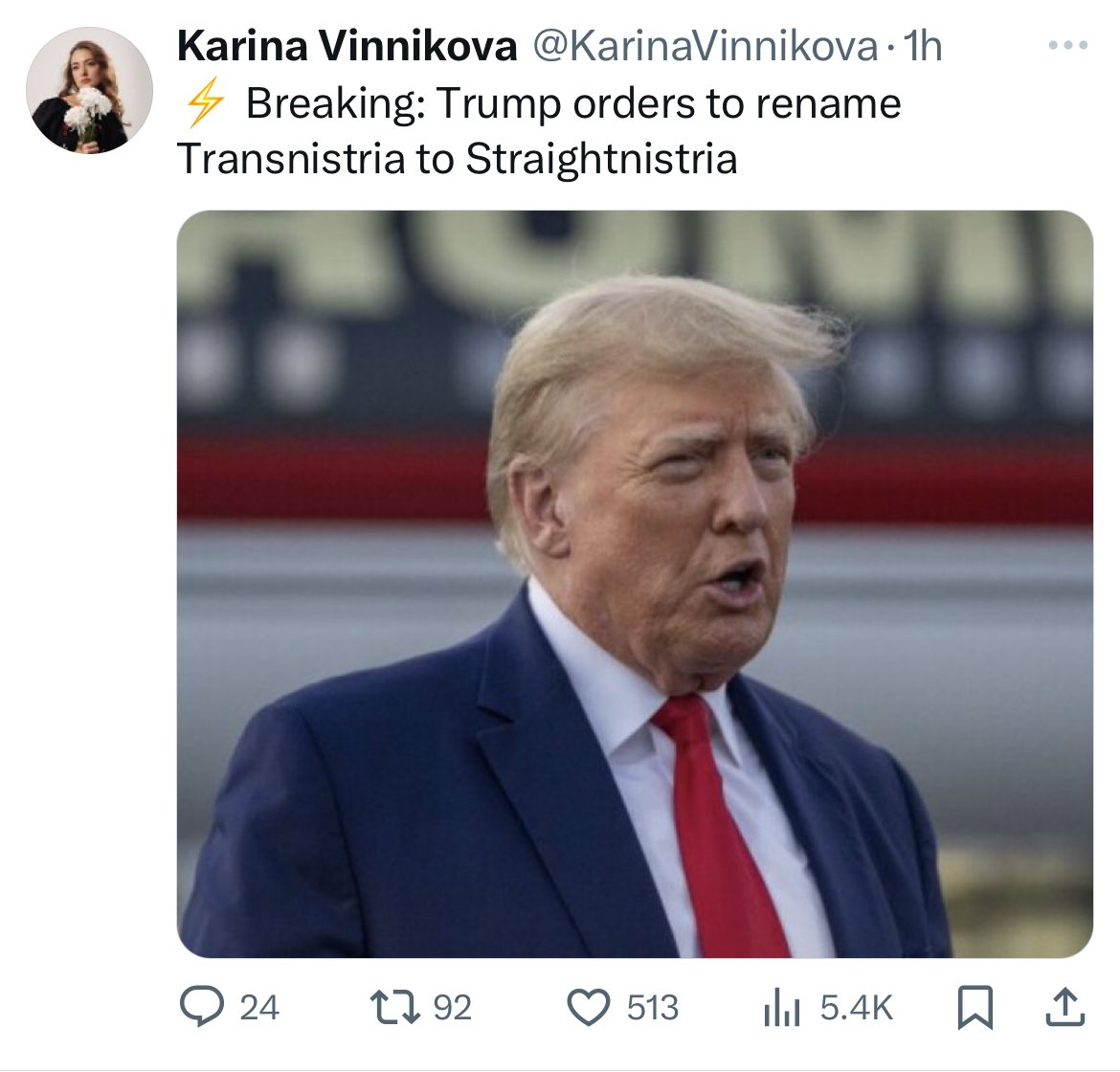The image size is (1120, 1072).
Task: Open the tweet via the 1h timestamp
Action: tap(922, 47)
